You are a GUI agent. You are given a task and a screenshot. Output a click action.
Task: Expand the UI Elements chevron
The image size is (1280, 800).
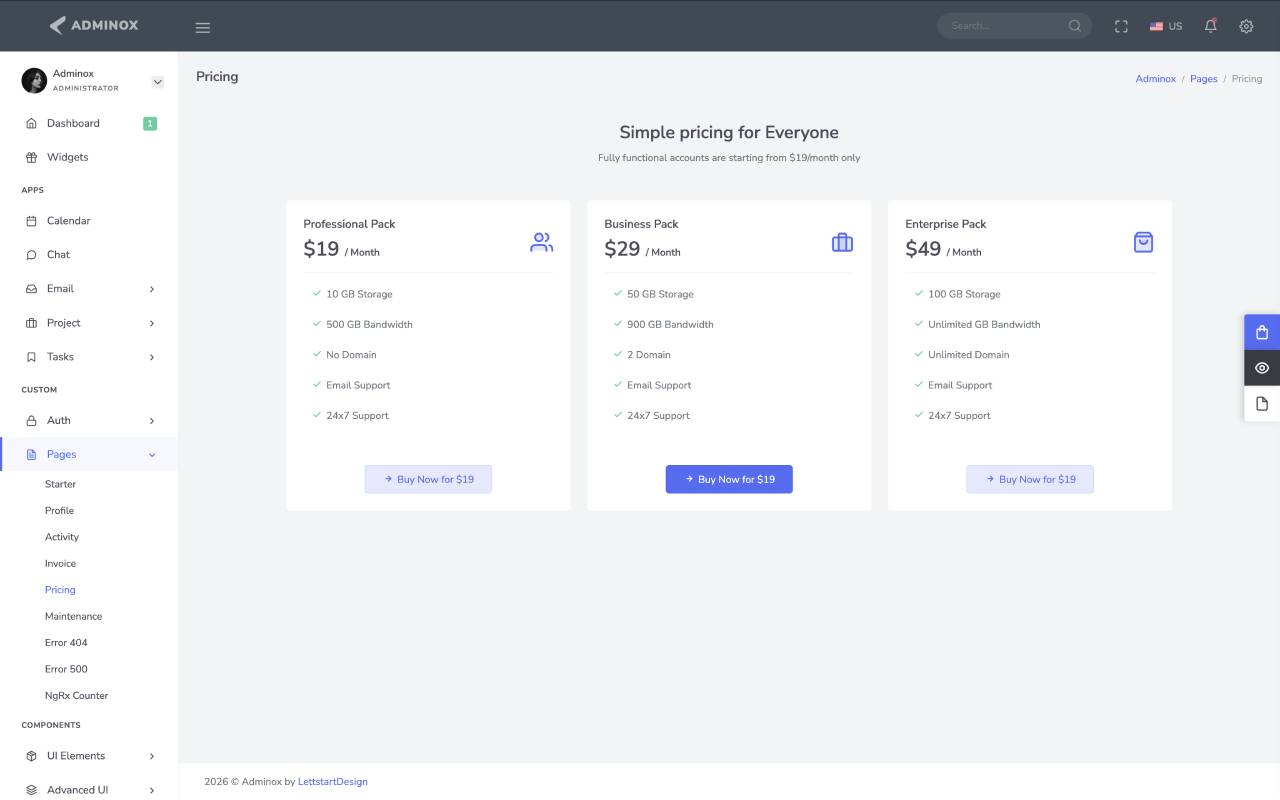point(152,756)
